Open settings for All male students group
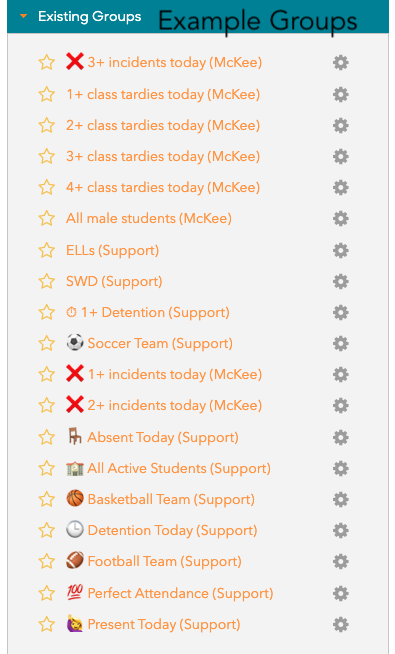The width and height of the screenshot is (395, 654). click(341, 219)
